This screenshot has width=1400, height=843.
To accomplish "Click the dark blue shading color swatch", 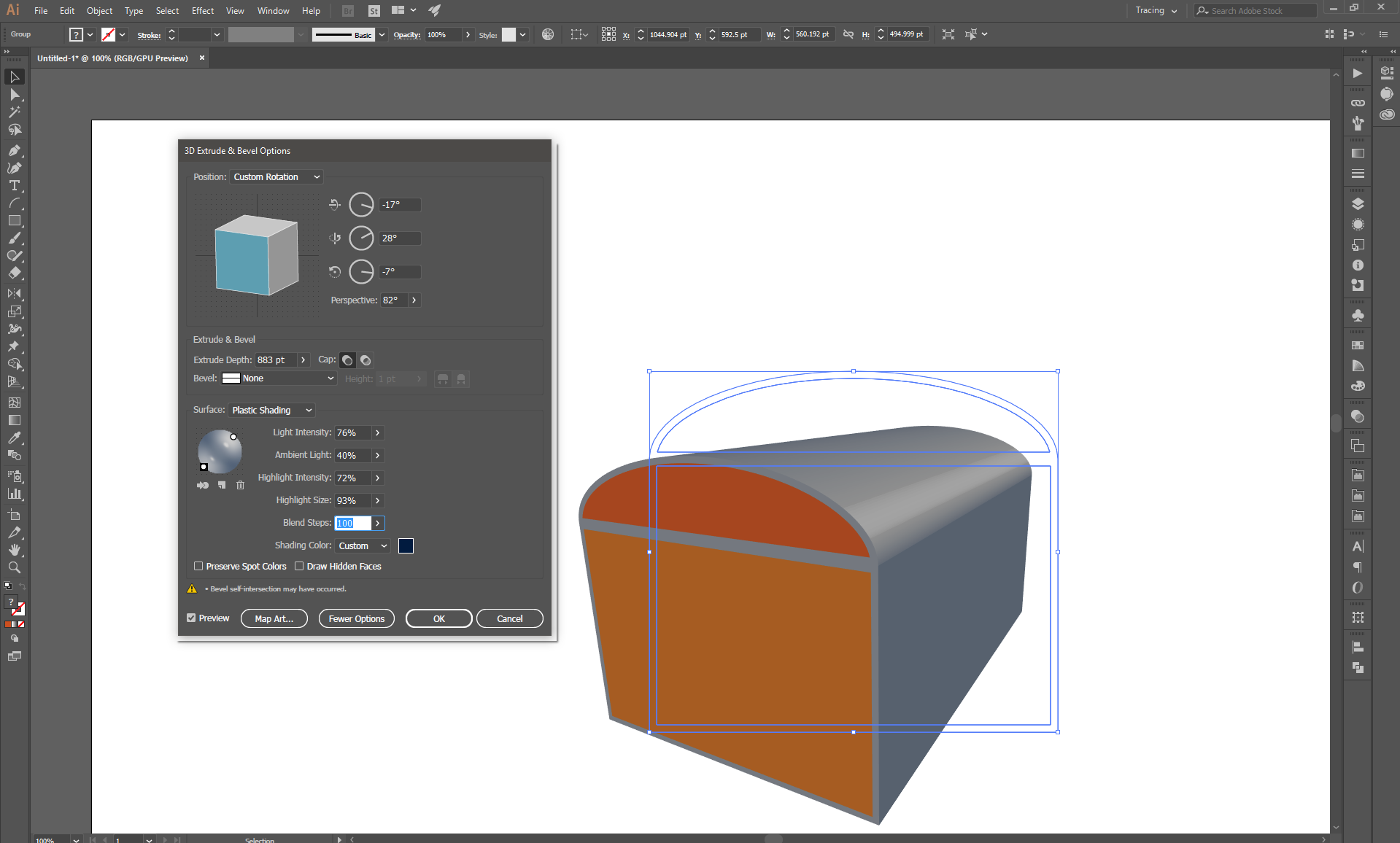I will pyautogui.click(x=406, y=546).
